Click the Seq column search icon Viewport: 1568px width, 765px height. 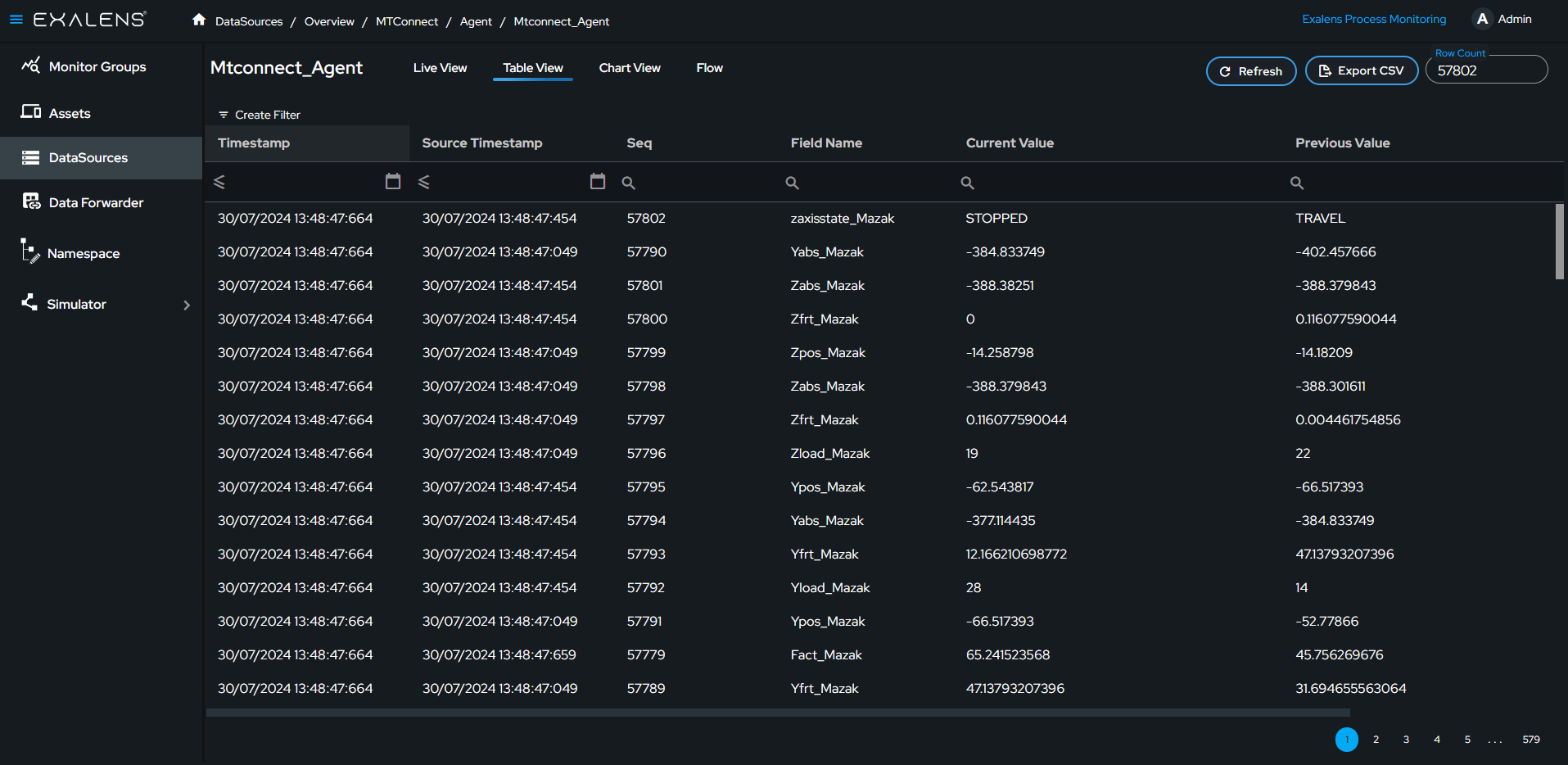[x=629, y=183]
